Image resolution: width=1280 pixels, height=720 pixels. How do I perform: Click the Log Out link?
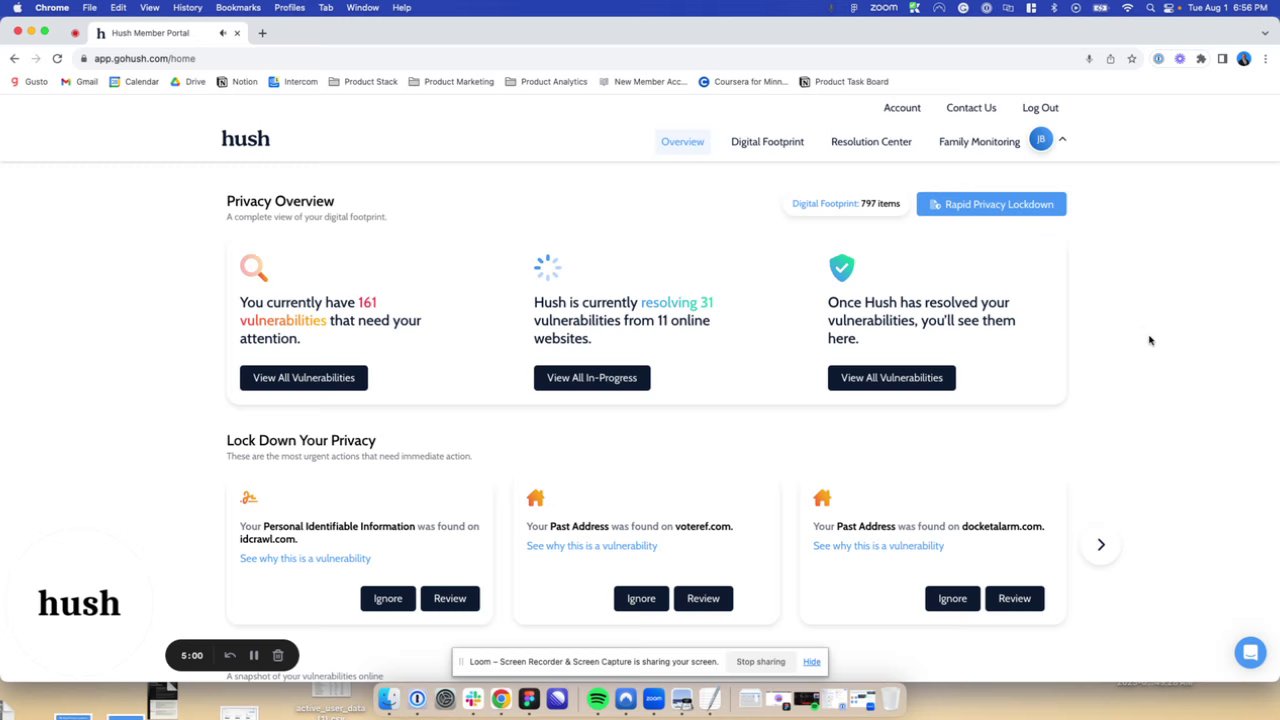click(x=1040, y=108)
